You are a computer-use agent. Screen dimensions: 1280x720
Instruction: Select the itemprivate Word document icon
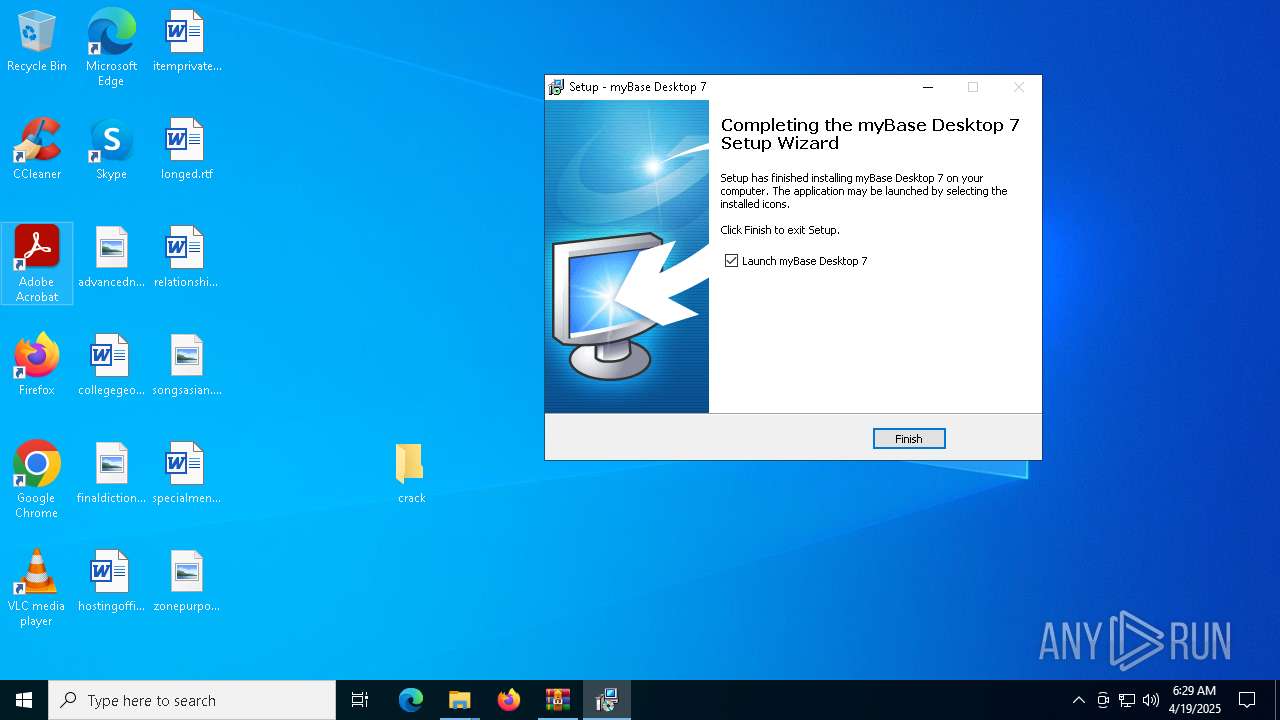click(x=187, y=41)
